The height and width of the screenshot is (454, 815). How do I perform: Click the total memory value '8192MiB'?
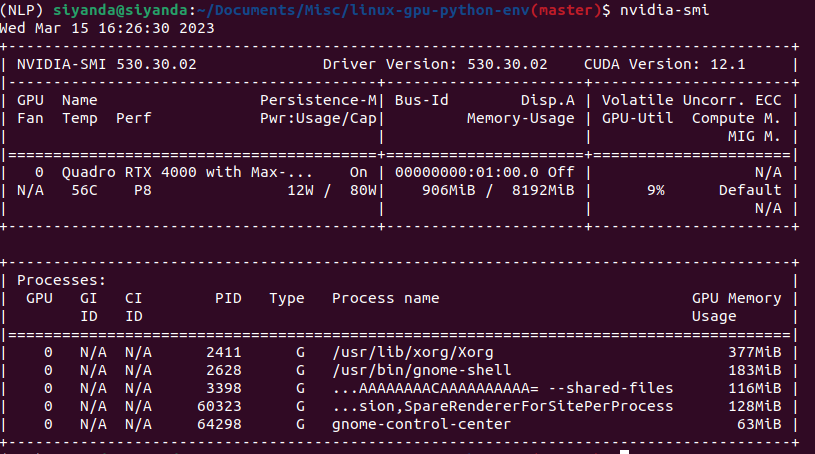point(543,190)
